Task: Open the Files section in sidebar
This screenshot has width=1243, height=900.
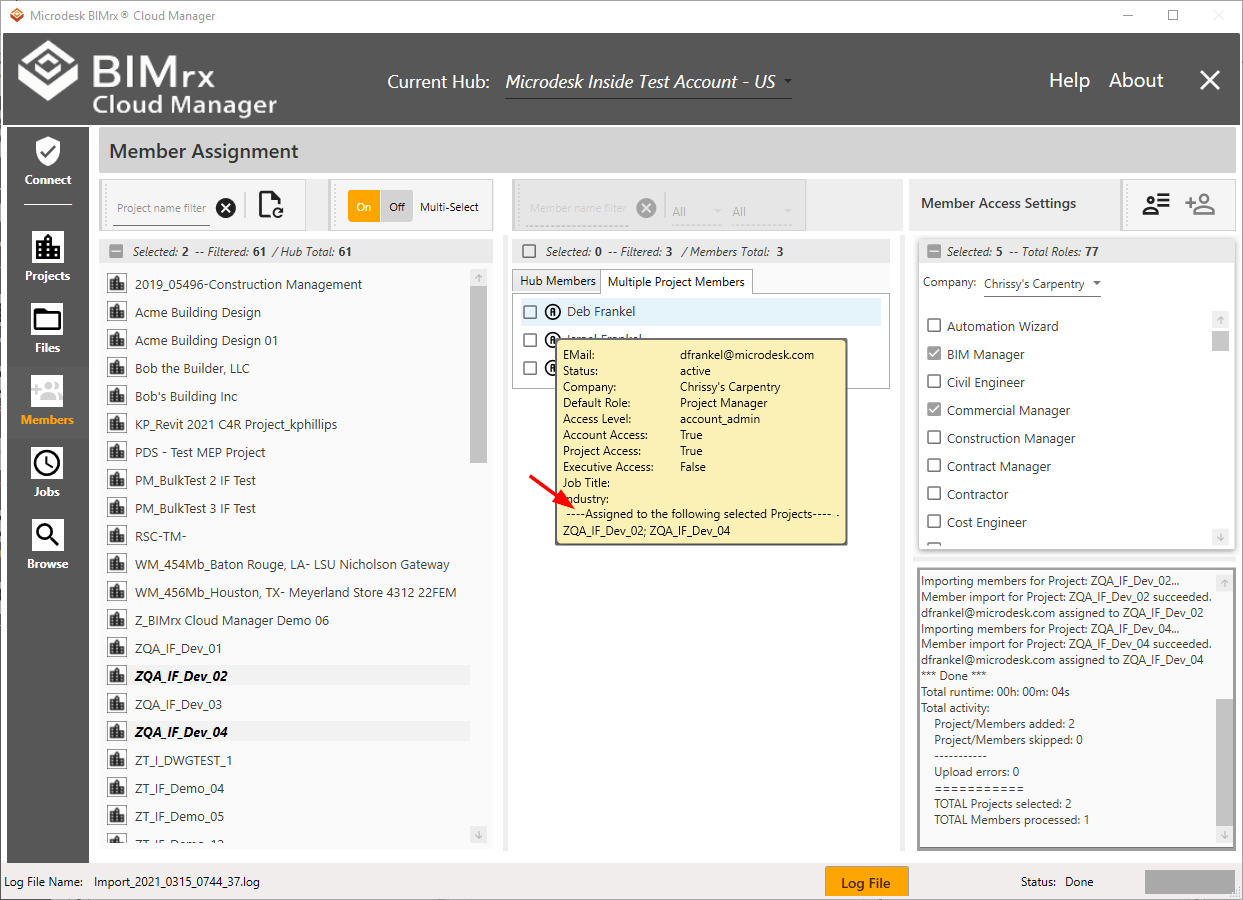Action: tap(48, 329)
